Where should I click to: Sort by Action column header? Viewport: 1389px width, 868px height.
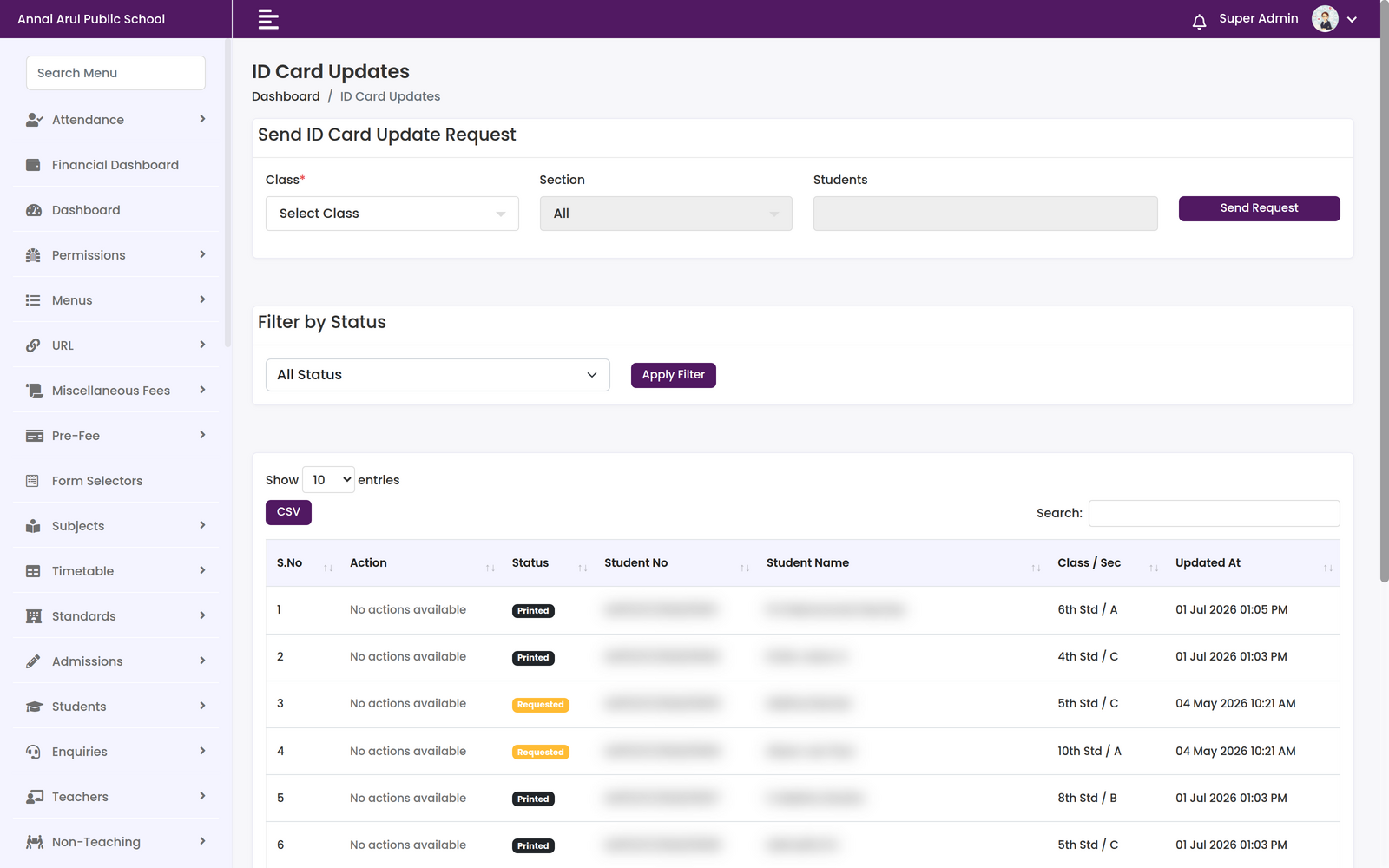coord(420,563)
